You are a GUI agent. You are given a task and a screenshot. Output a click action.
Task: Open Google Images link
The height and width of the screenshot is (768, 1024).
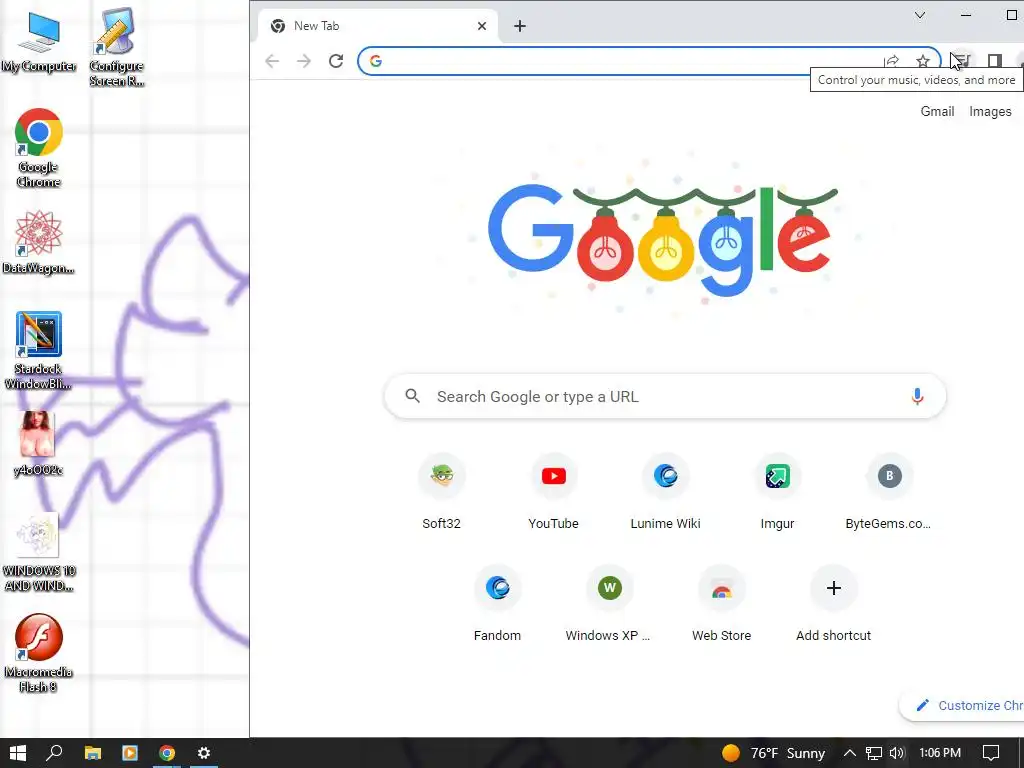[x=990, y=112]
